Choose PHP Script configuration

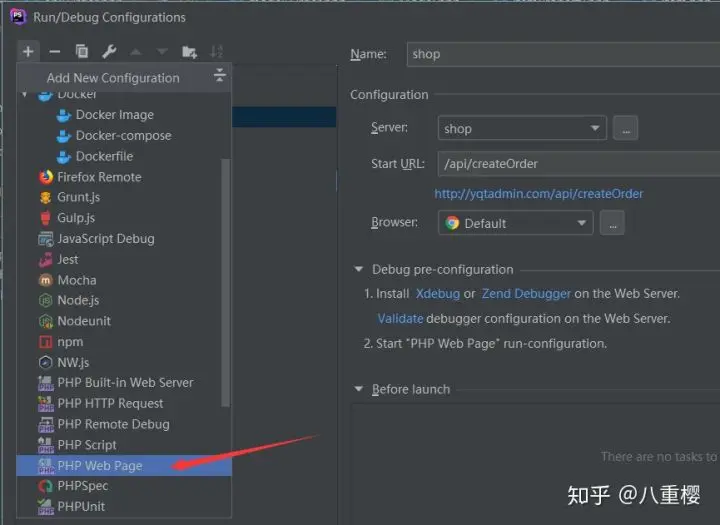coord(124,445)
